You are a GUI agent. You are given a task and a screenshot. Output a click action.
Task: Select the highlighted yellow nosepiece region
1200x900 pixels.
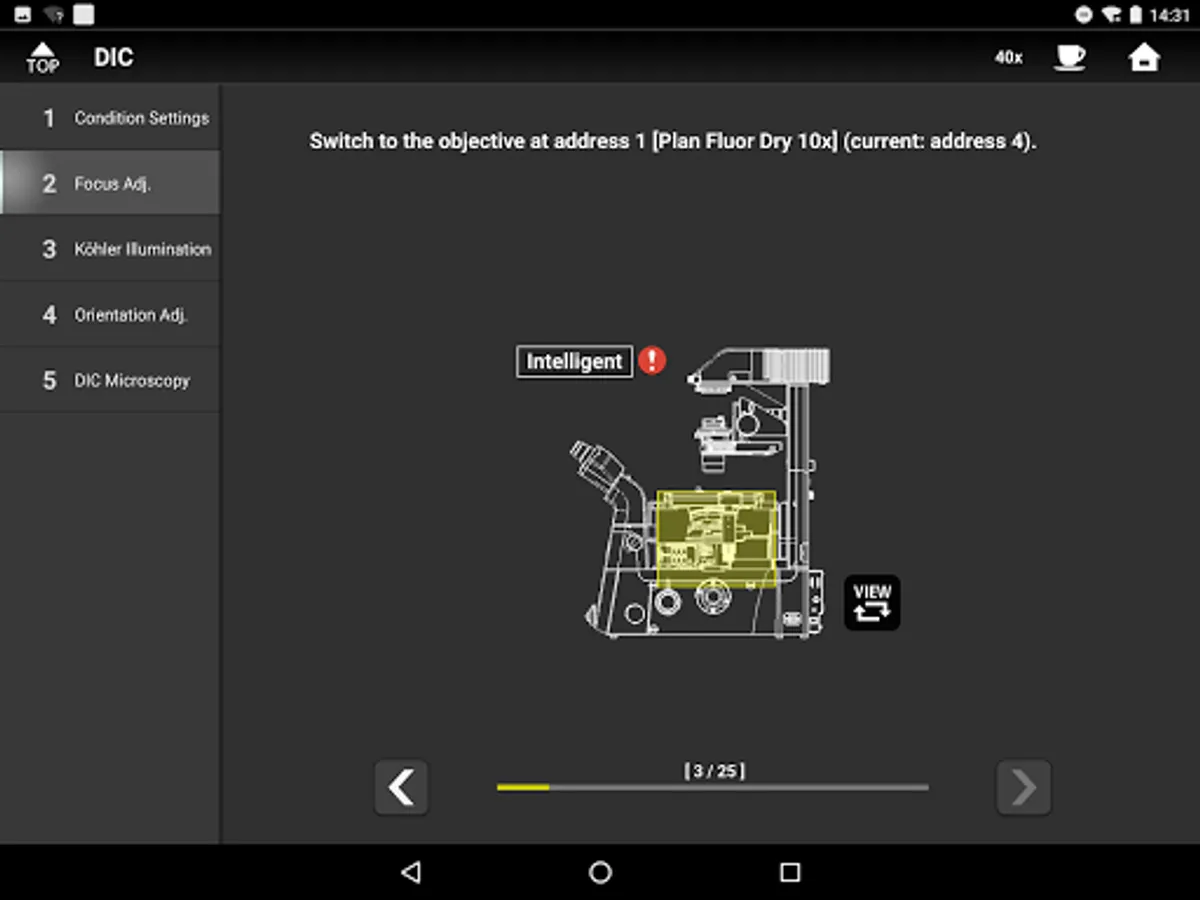tap(716, 537)
